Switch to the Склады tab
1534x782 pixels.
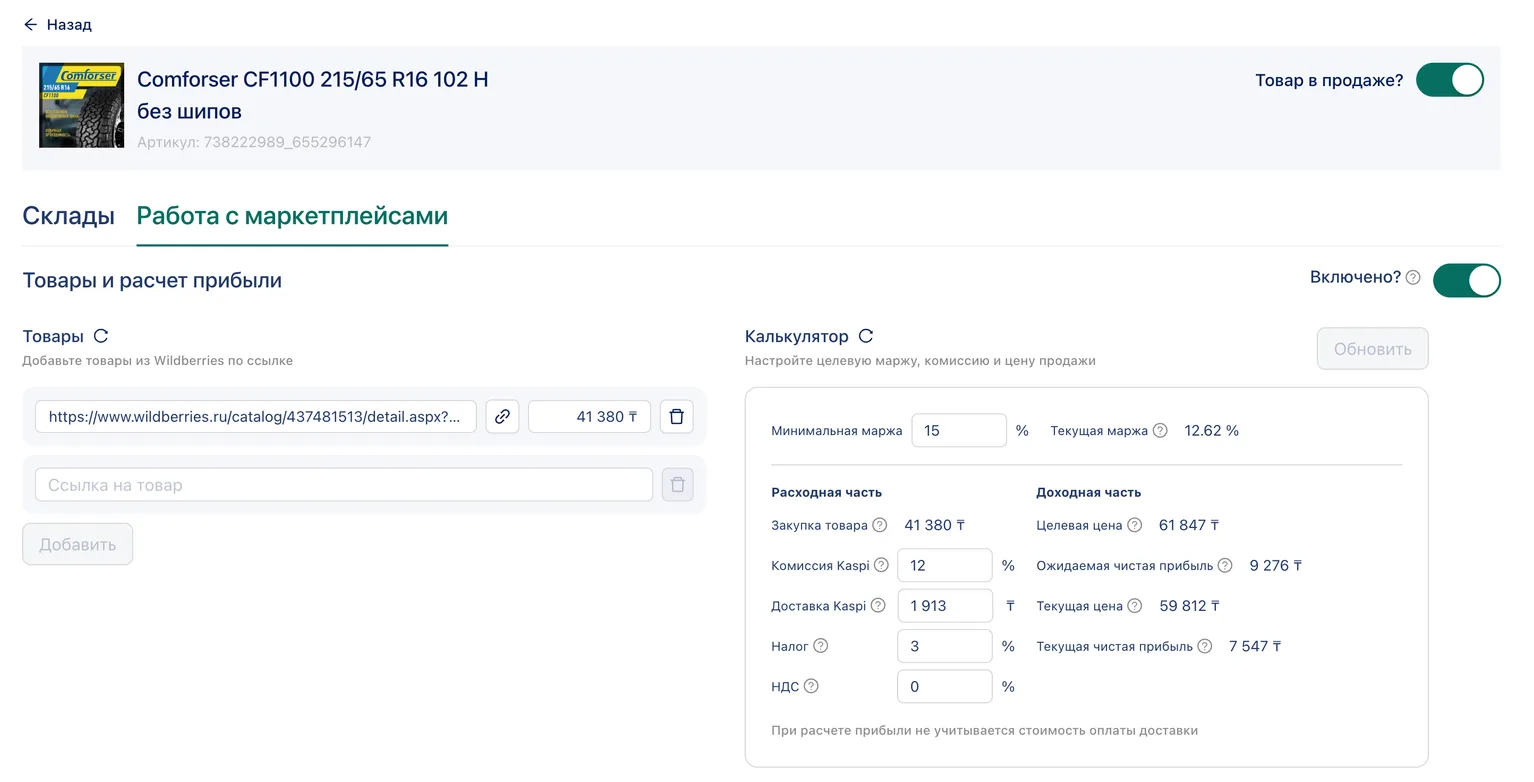pyautogui.click(x=68, y=215)
